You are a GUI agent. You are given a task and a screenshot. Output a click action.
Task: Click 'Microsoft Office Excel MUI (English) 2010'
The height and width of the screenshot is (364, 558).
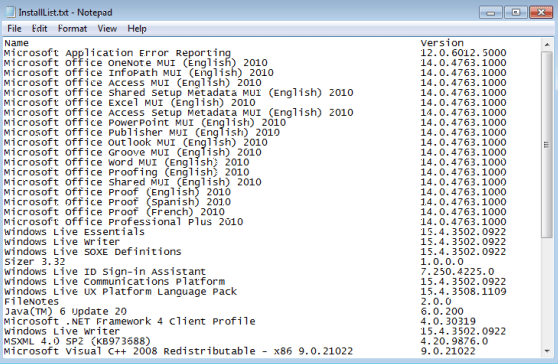[x=130, y=103]
